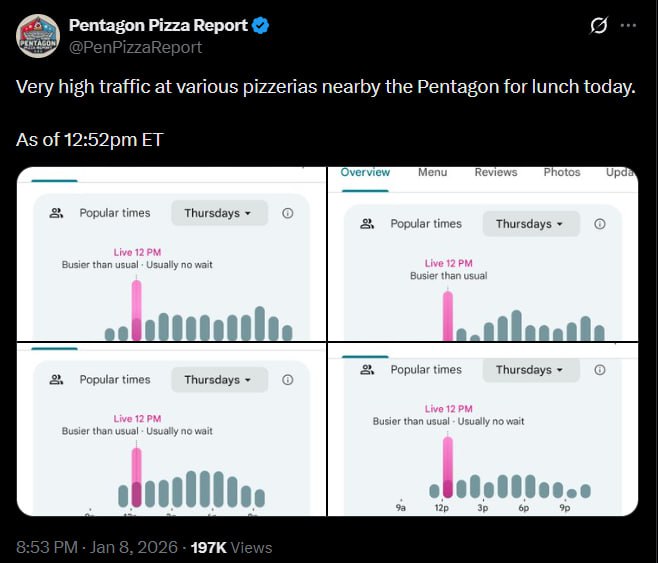Click the pink live bar in bottom-right chart
The image size is (658, 563).
click(x=448, y=467)
